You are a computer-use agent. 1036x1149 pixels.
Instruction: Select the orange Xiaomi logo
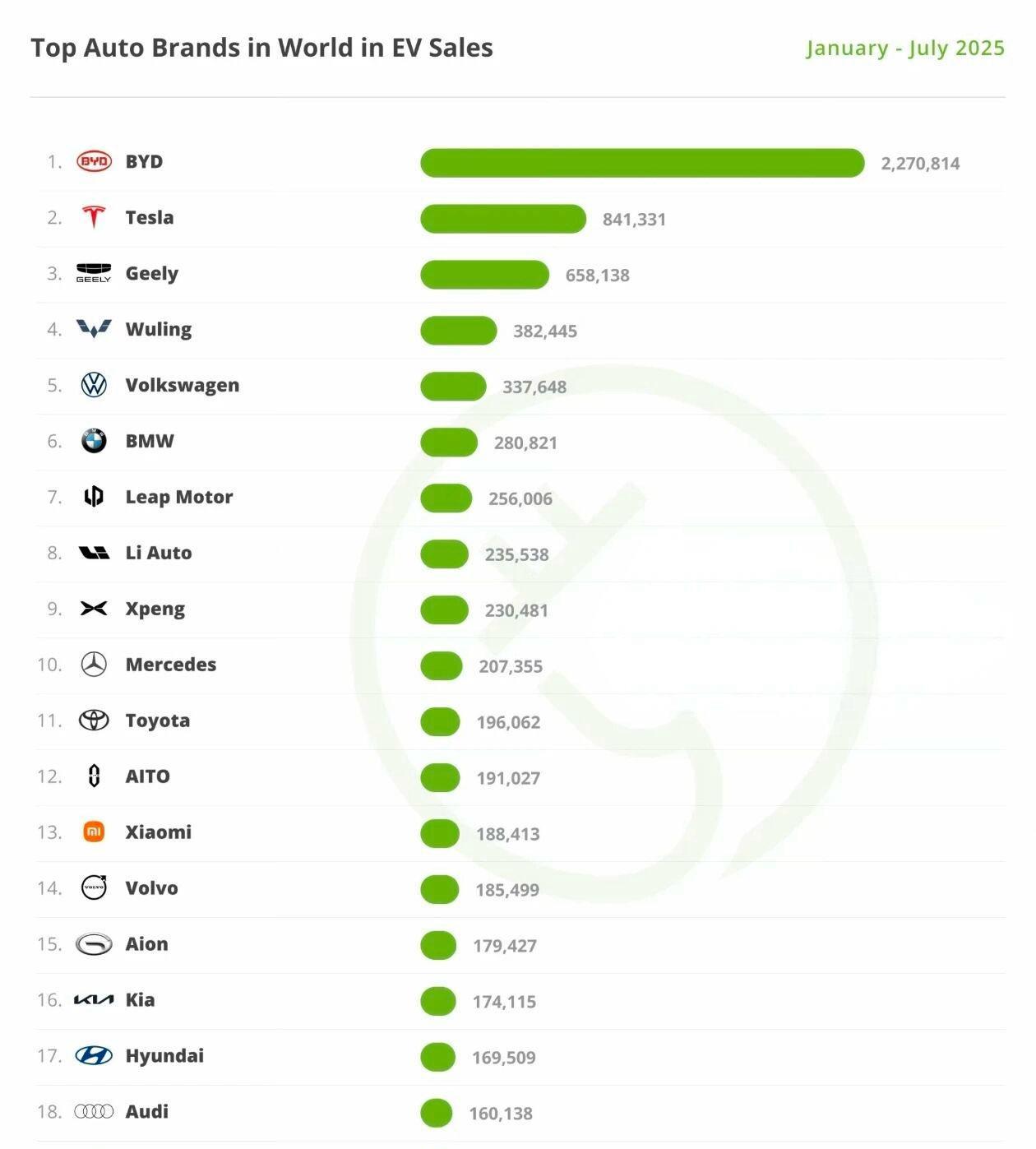click(94, 832)
